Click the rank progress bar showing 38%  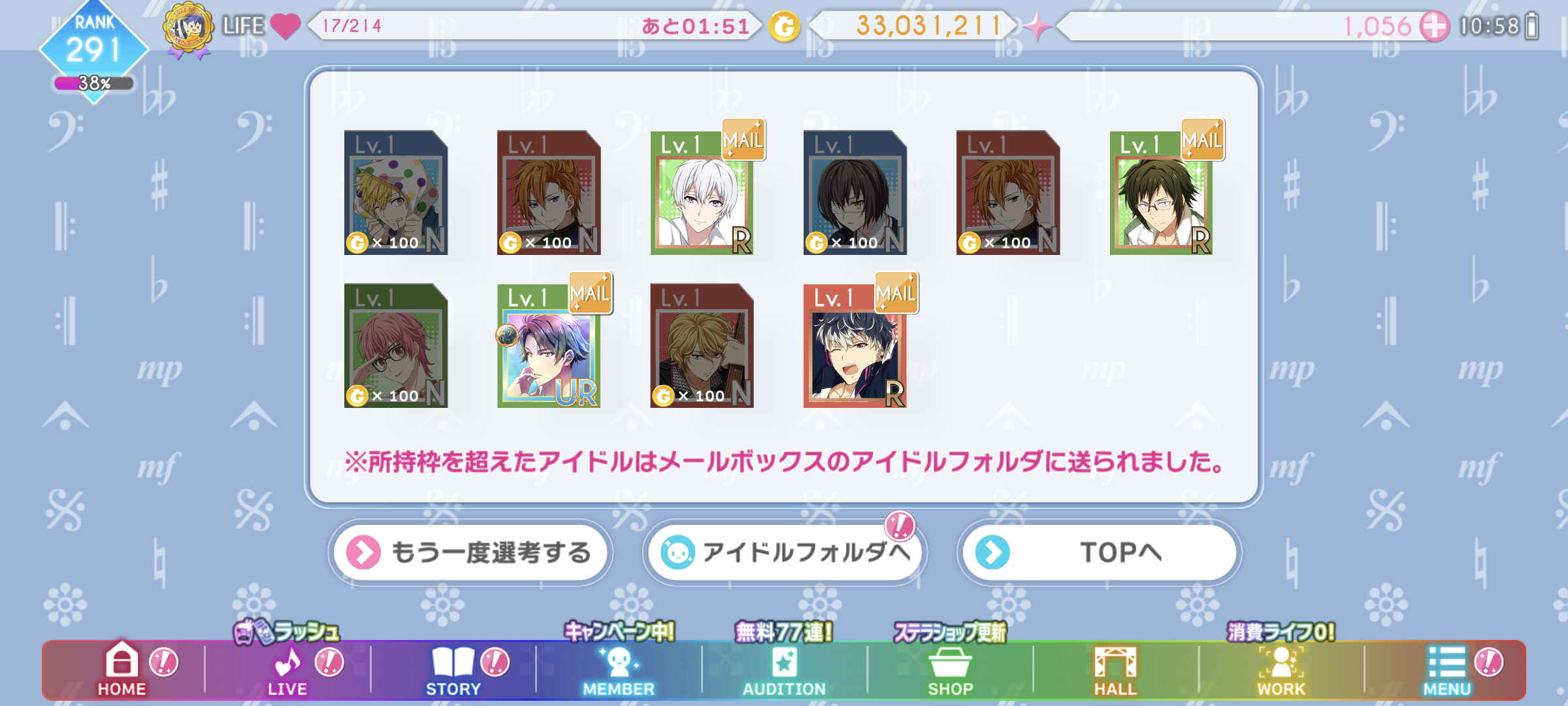(x=94, y=84)
